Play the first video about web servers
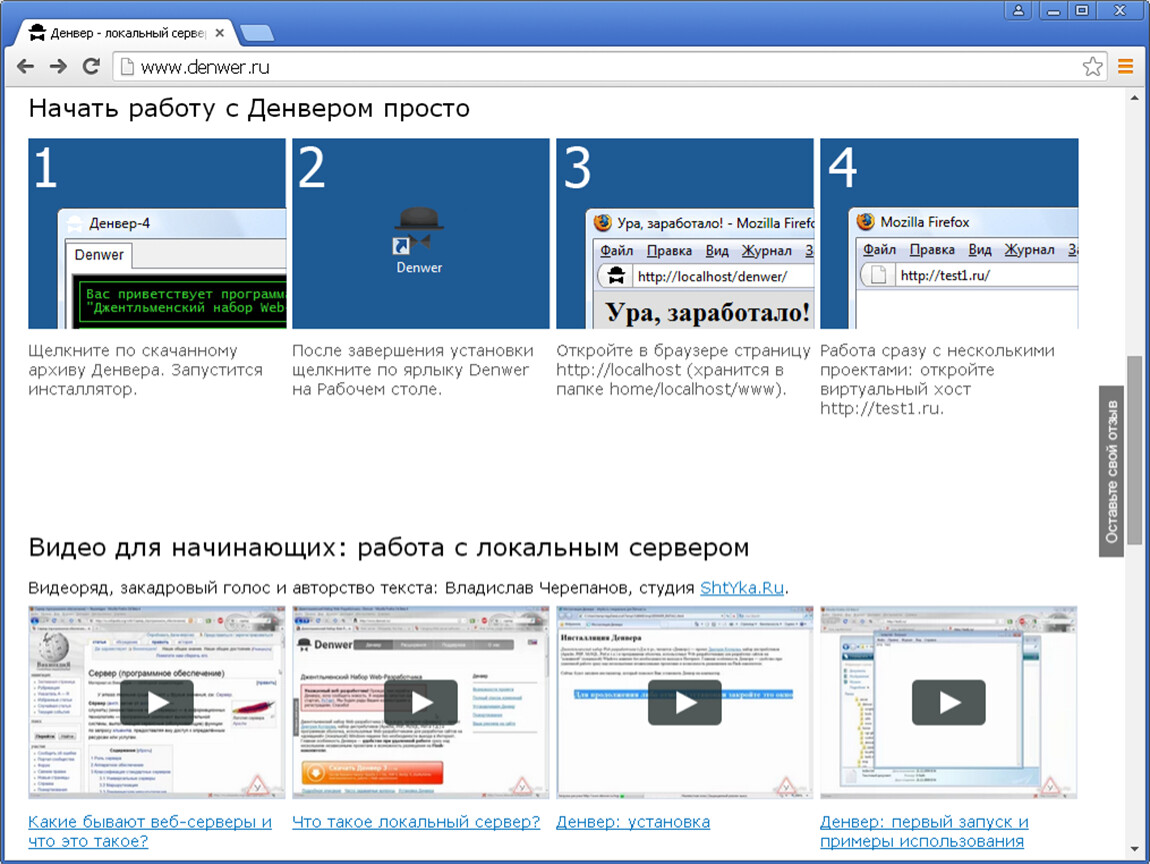Screen dimensions: 1150x864 coord(156,702)
